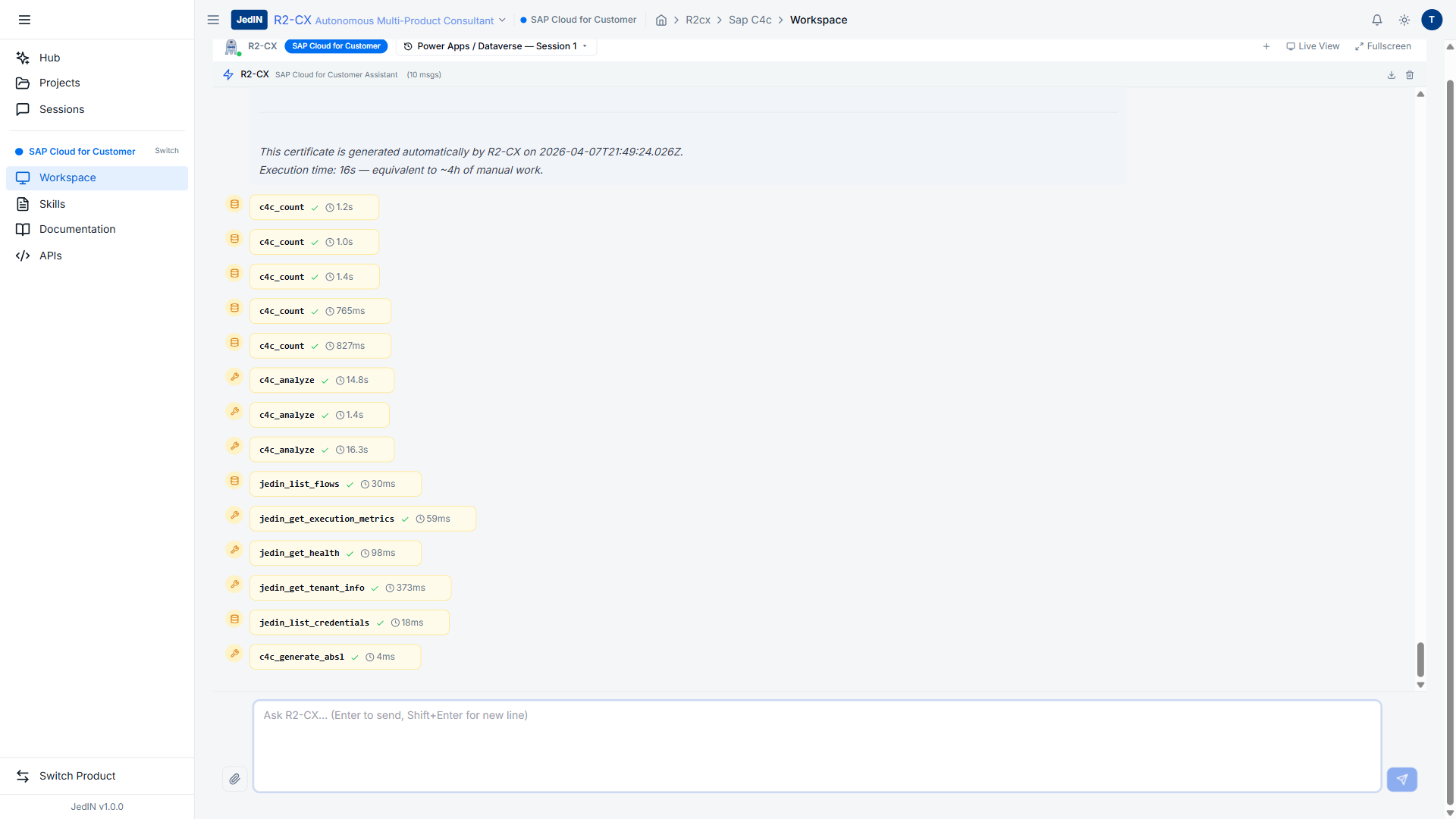Click the paperclip attach file icon
The image size is (1456, 819).
(235, 779)
